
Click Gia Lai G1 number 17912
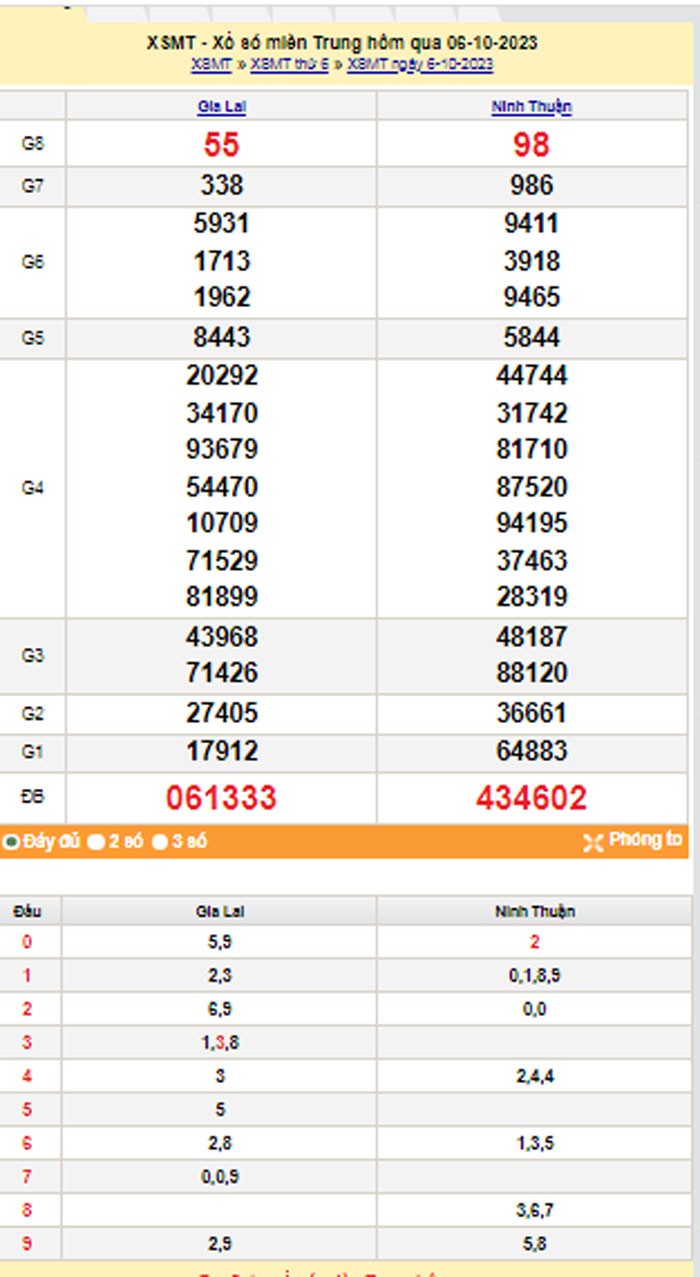point(221,751)
